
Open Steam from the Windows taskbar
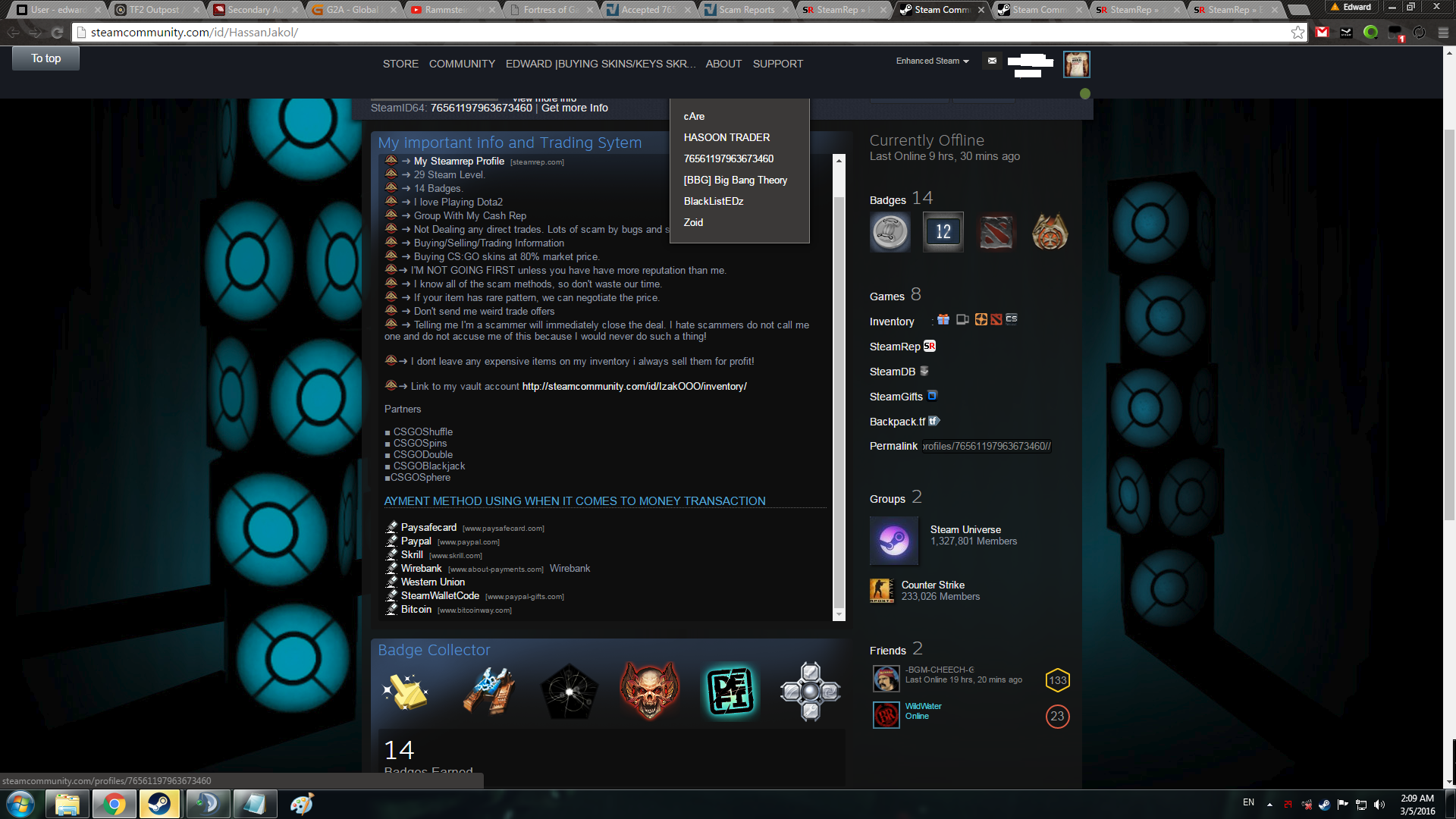pos(159,804)
